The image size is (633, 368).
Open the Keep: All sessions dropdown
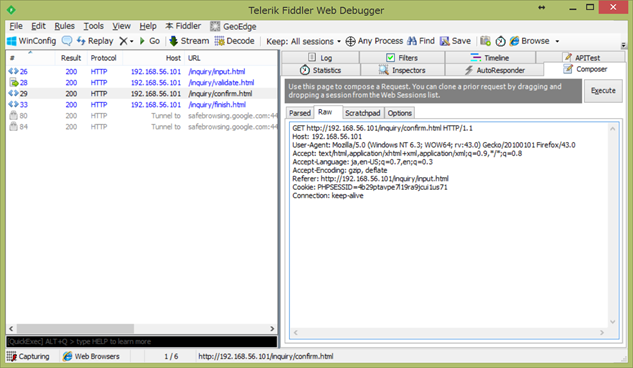pos(304,41)
